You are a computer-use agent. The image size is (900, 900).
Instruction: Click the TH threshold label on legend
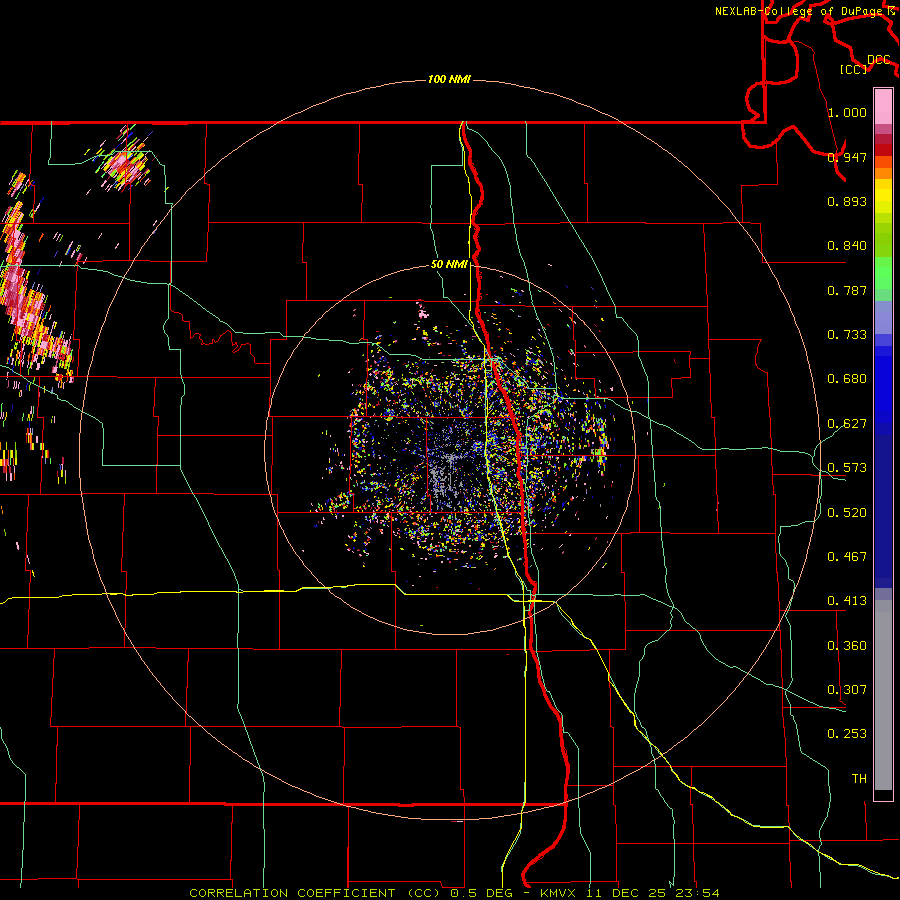(x=859, y=778)
